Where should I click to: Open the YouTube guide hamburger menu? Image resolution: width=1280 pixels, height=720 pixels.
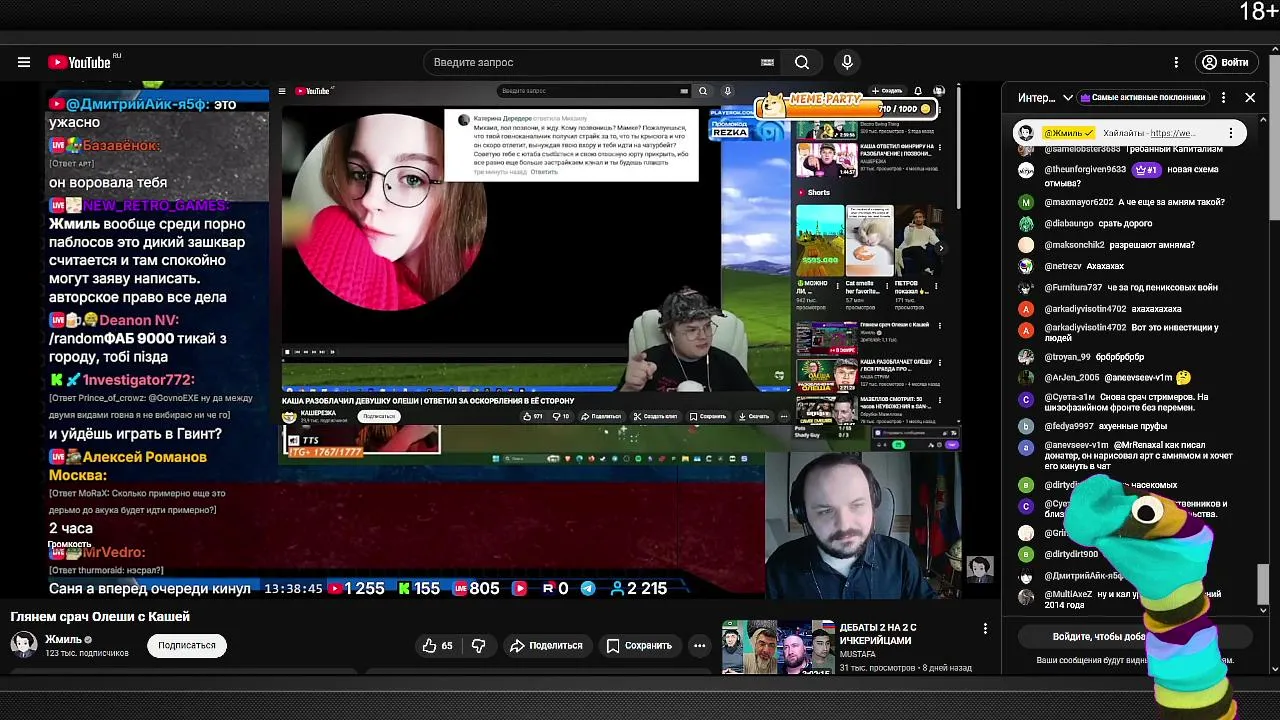[24, 62]
